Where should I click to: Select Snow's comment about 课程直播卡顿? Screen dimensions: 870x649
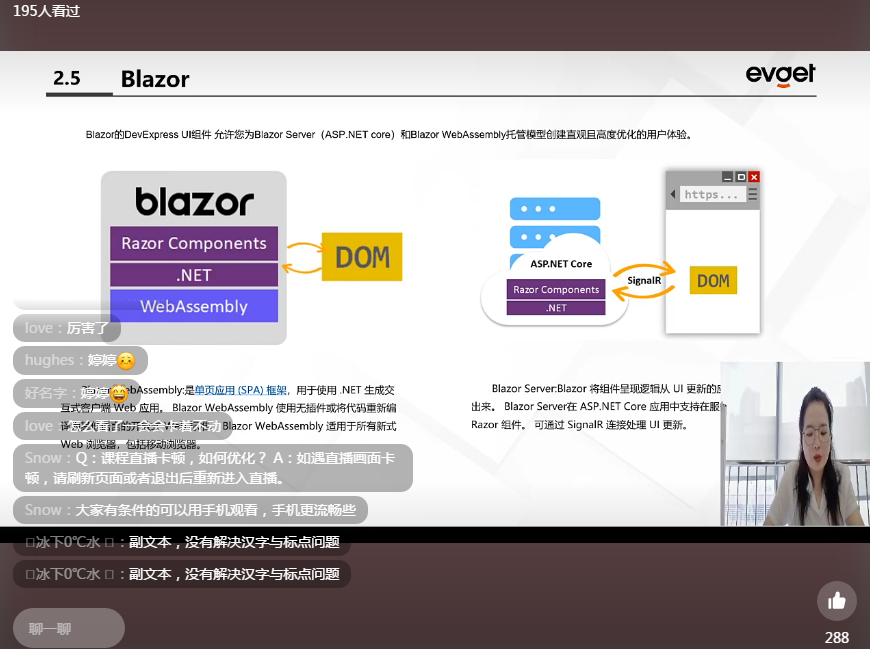click(213, 468)
